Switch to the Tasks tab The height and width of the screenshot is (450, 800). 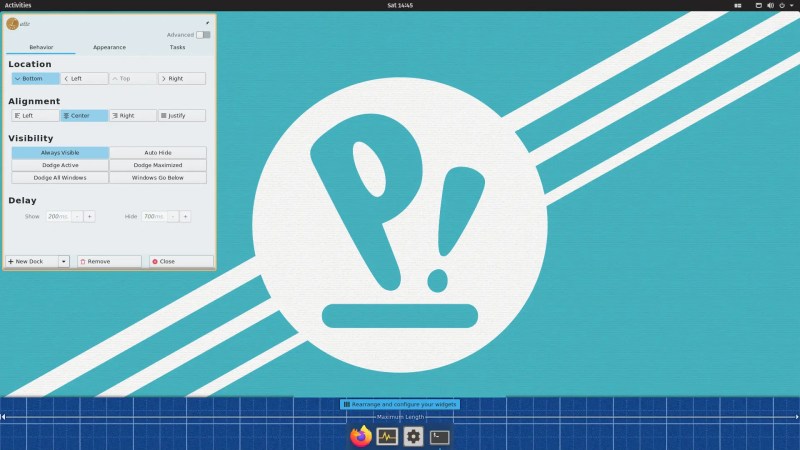tap(177, 47)
